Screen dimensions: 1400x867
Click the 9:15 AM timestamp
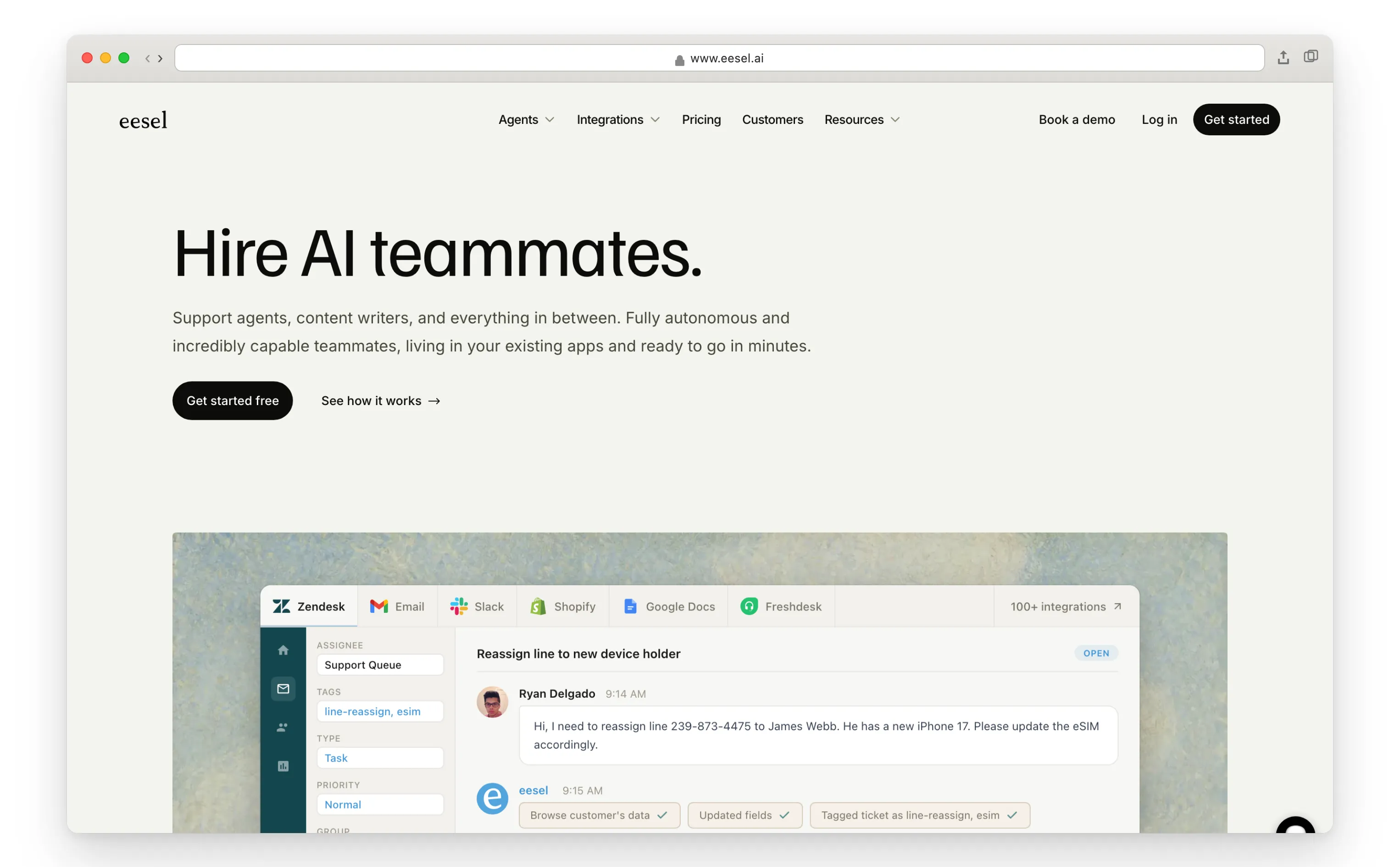(583, 790)
